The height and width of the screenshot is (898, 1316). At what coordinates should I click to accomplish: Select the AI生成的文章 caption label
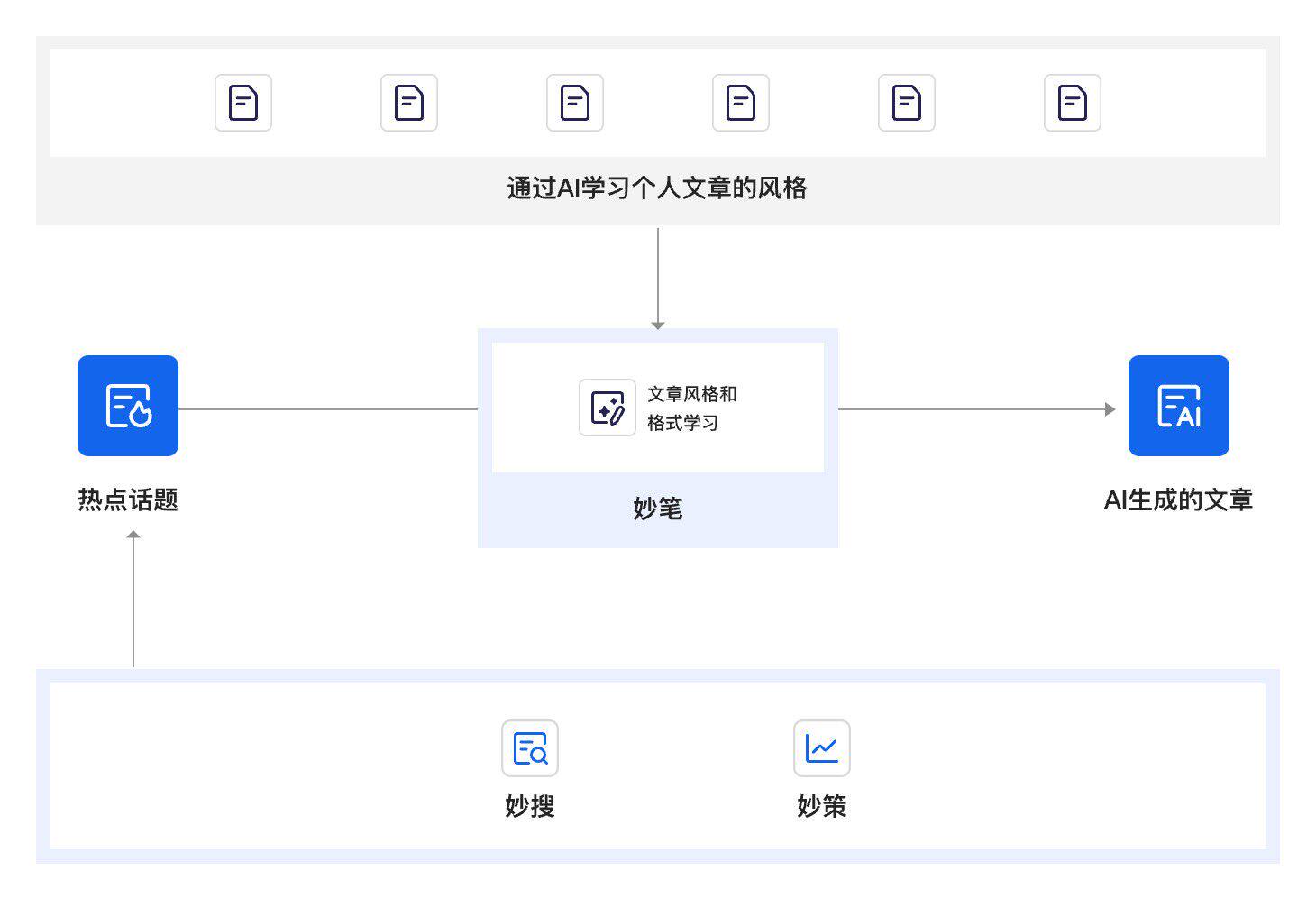1178,500
